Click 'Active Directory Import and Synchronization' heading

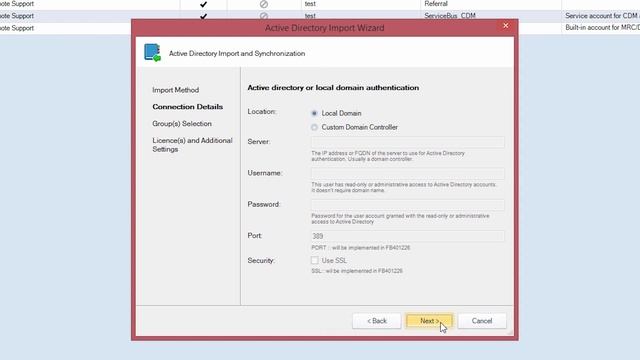point(237,53)
